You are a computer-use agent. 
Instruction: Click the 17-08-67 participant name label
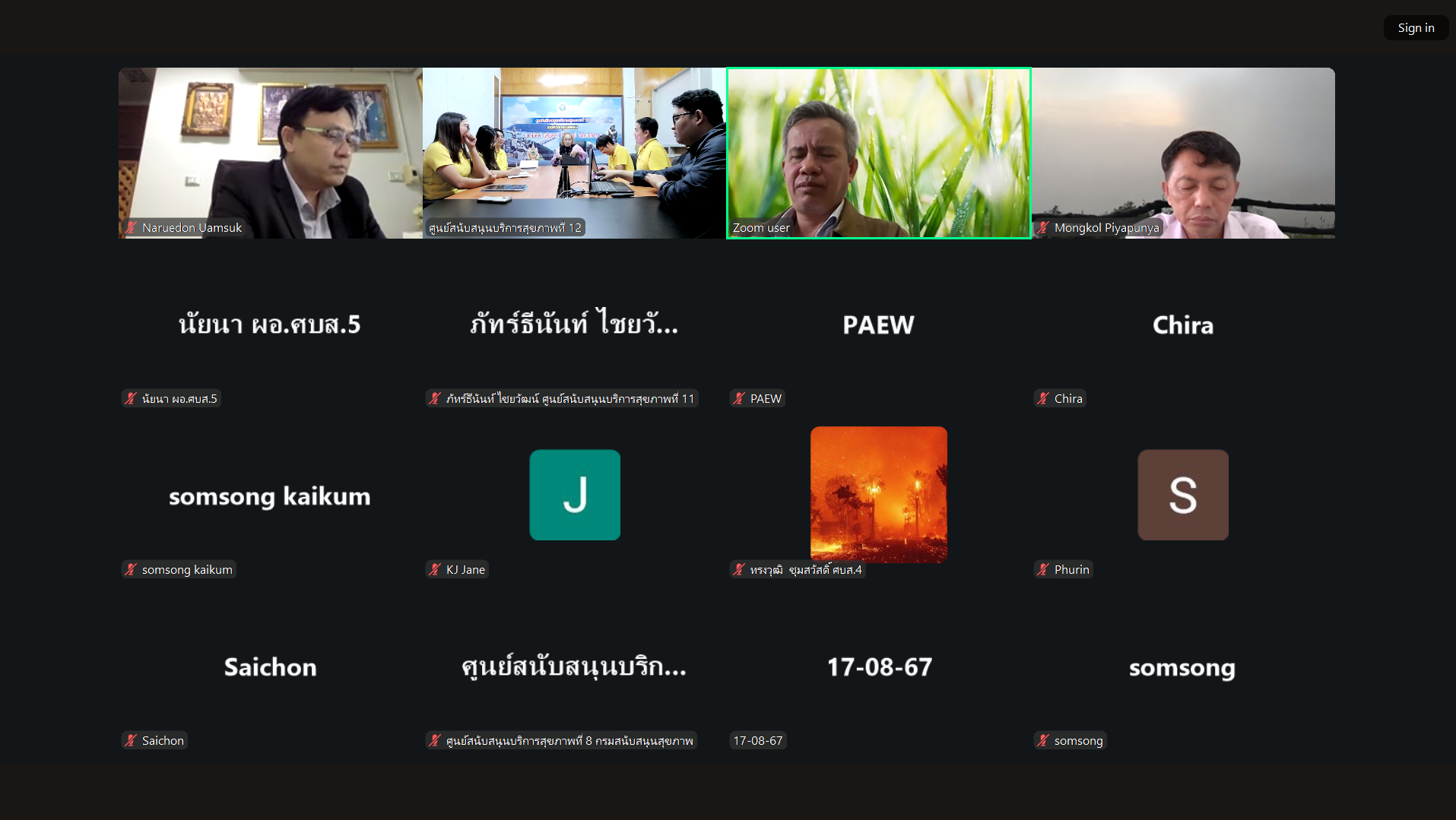[x=758, y=740]
